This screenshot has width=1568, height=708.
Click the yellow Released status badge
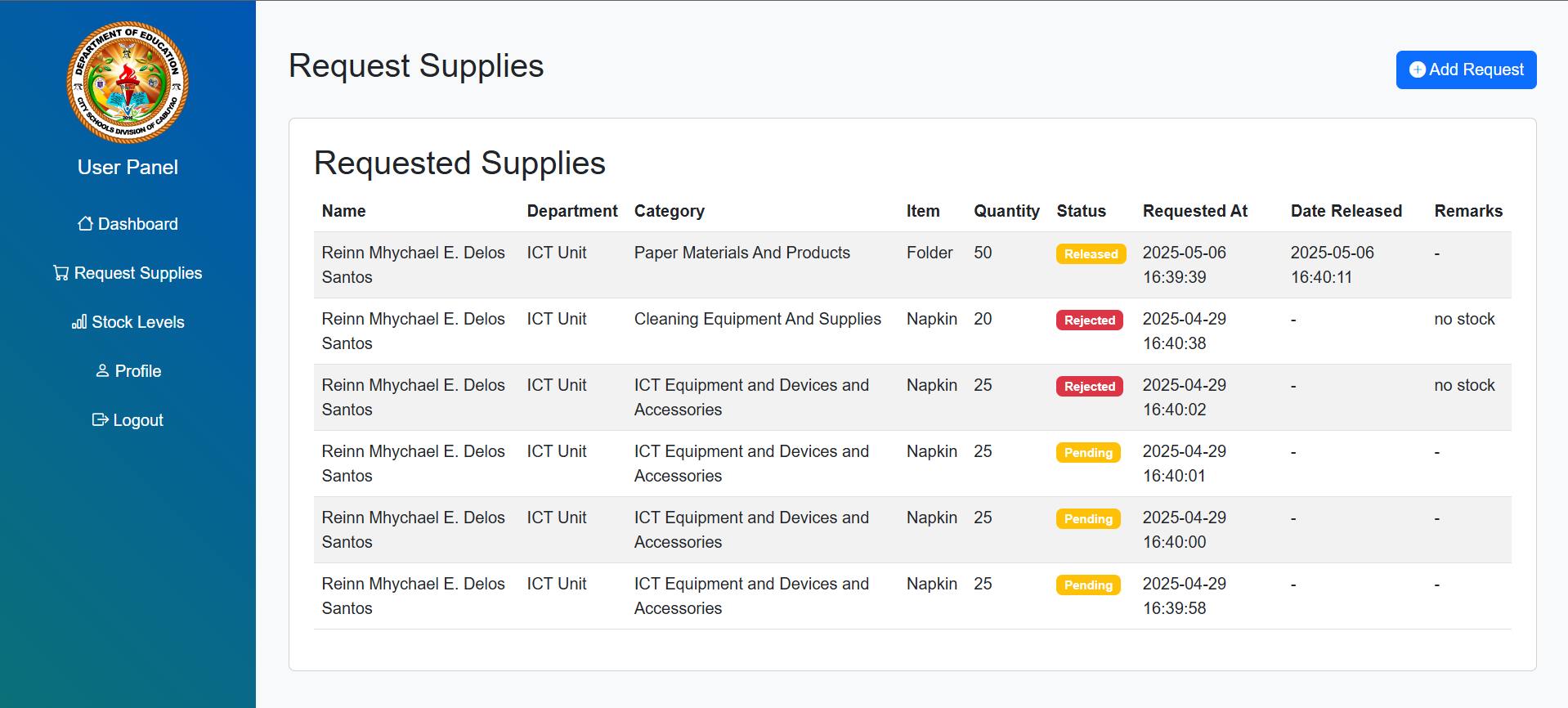pos(1091,254)
